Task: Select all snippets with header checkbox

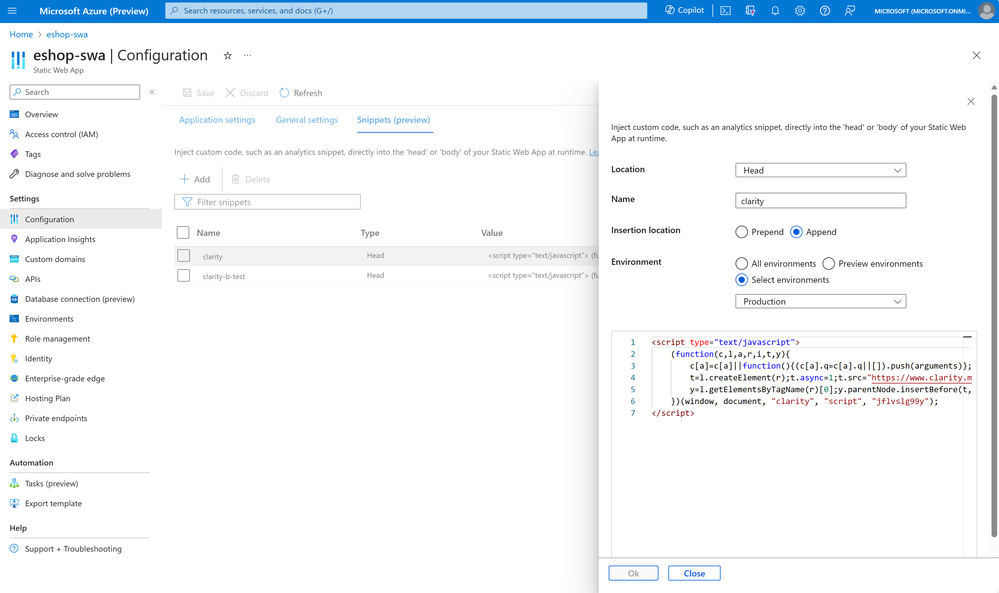Action: pos(183,232)
